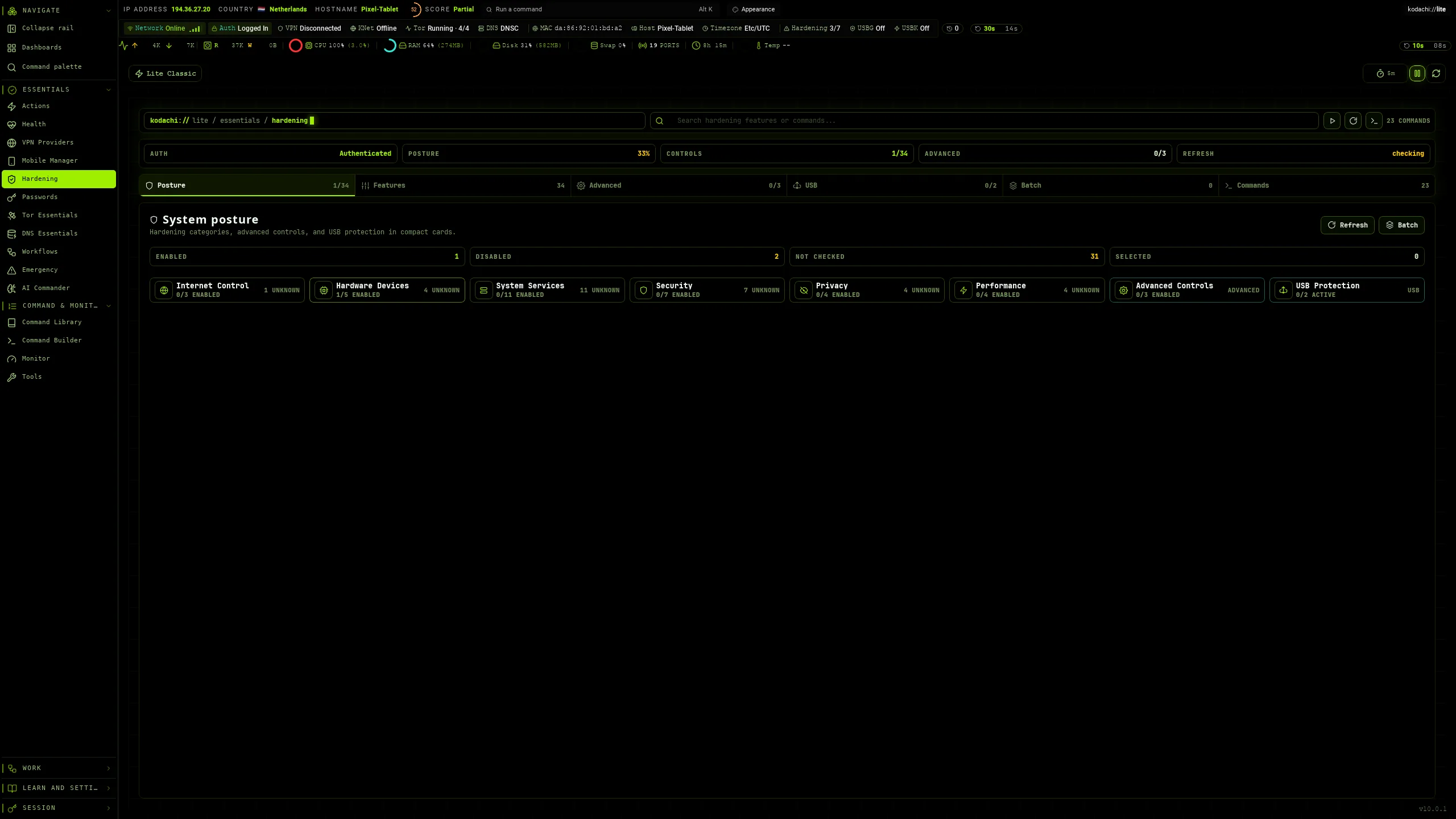Click the terminal icon beside 23 COMMANDS
The width and height of the screenshot is (1456, 819).
pos(1374,121)
